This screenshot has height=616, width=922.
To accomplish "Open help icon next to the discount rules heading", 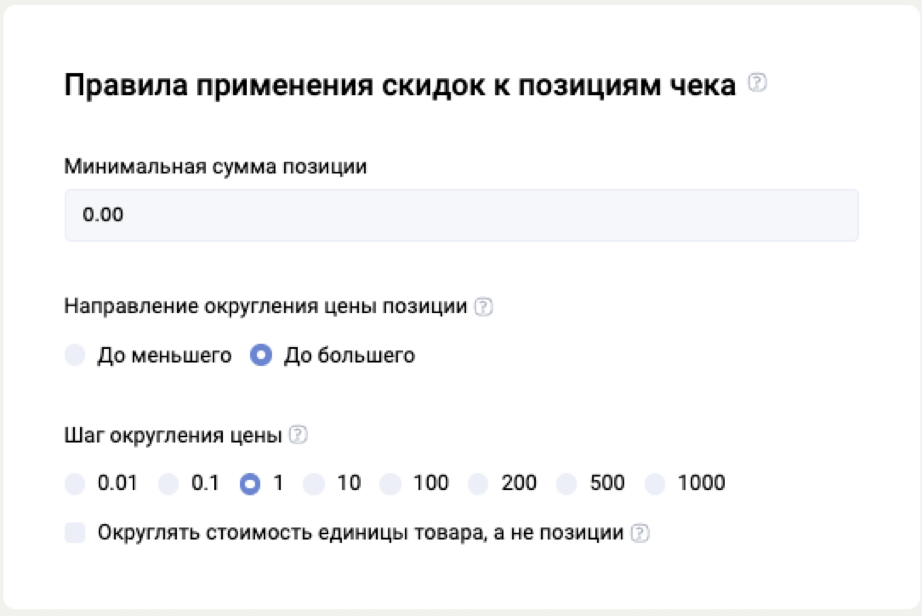I will 758,85.
